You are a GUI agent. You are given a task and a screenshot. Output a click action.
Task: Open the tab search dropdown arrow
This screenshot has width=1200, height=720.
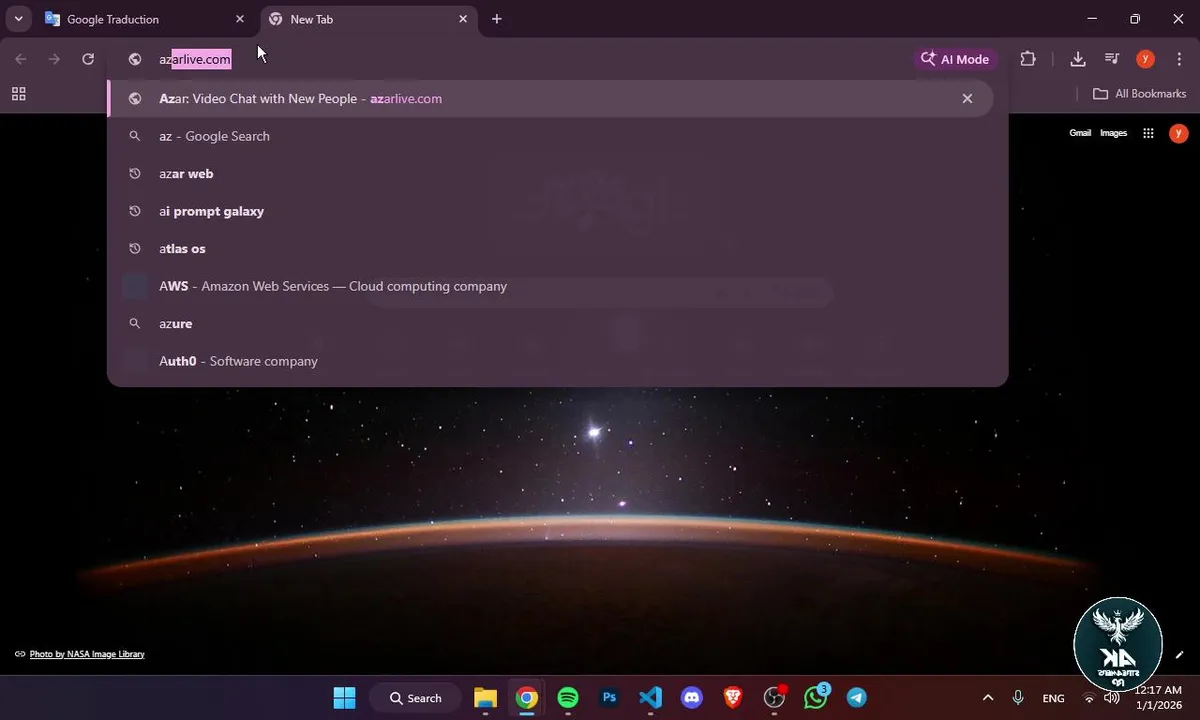[x=18, y=19]
